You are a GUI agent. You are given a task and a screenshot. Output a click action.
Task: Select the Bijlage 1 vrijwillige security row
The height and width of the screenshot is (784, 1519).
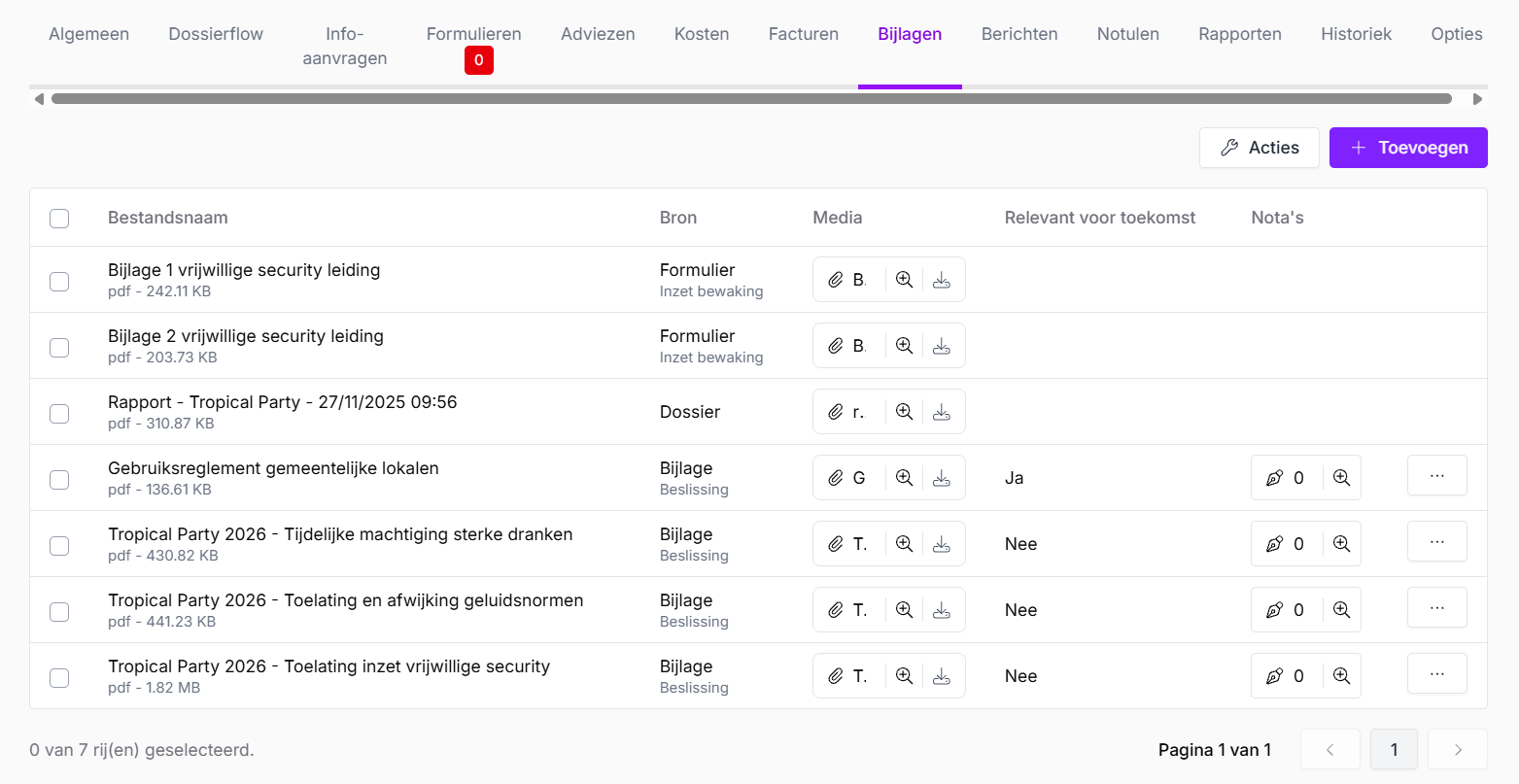click(x=59, y=282)
